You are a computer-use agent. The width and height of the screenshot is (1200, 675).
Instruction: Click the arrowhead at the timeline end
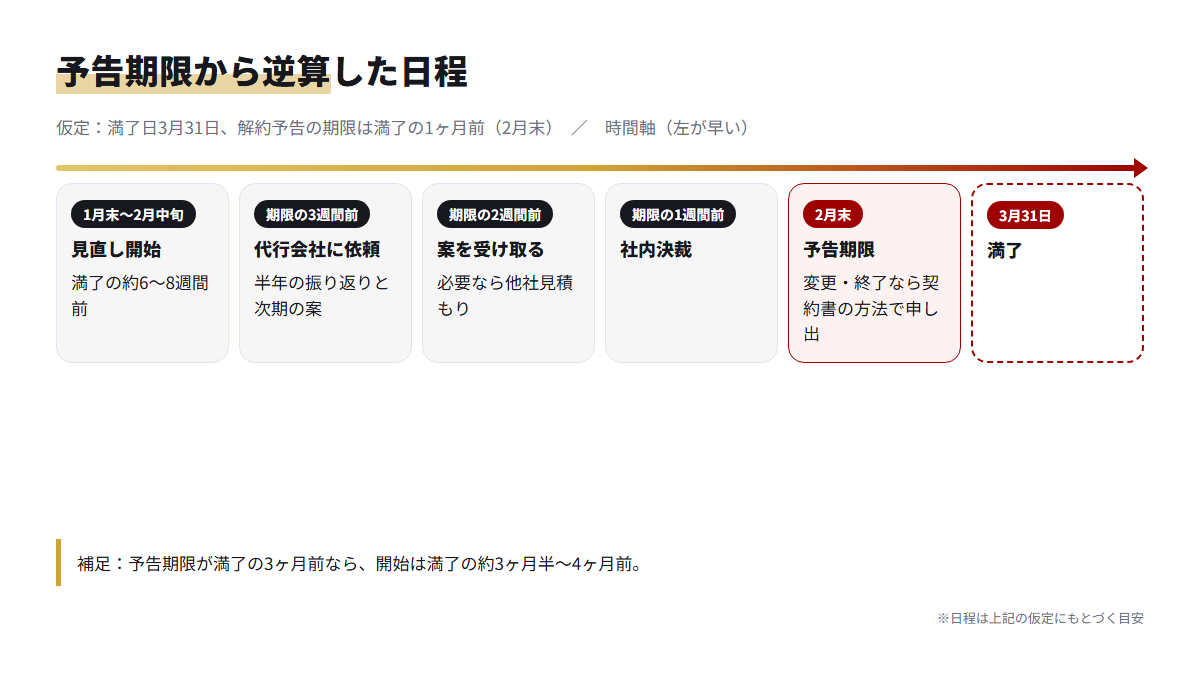(1141, 168)
